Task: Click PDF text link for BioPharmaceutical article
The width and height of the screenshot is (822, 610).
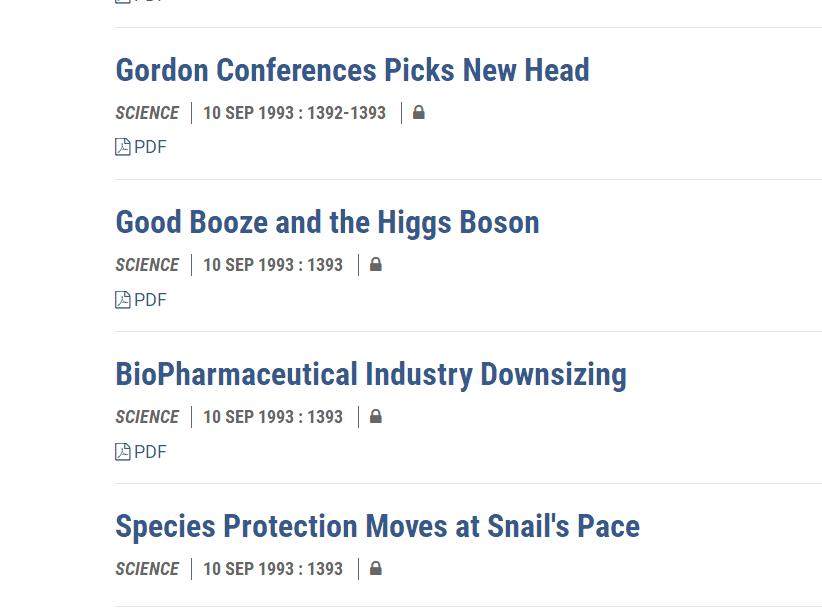Action: [x=150, y=452]
